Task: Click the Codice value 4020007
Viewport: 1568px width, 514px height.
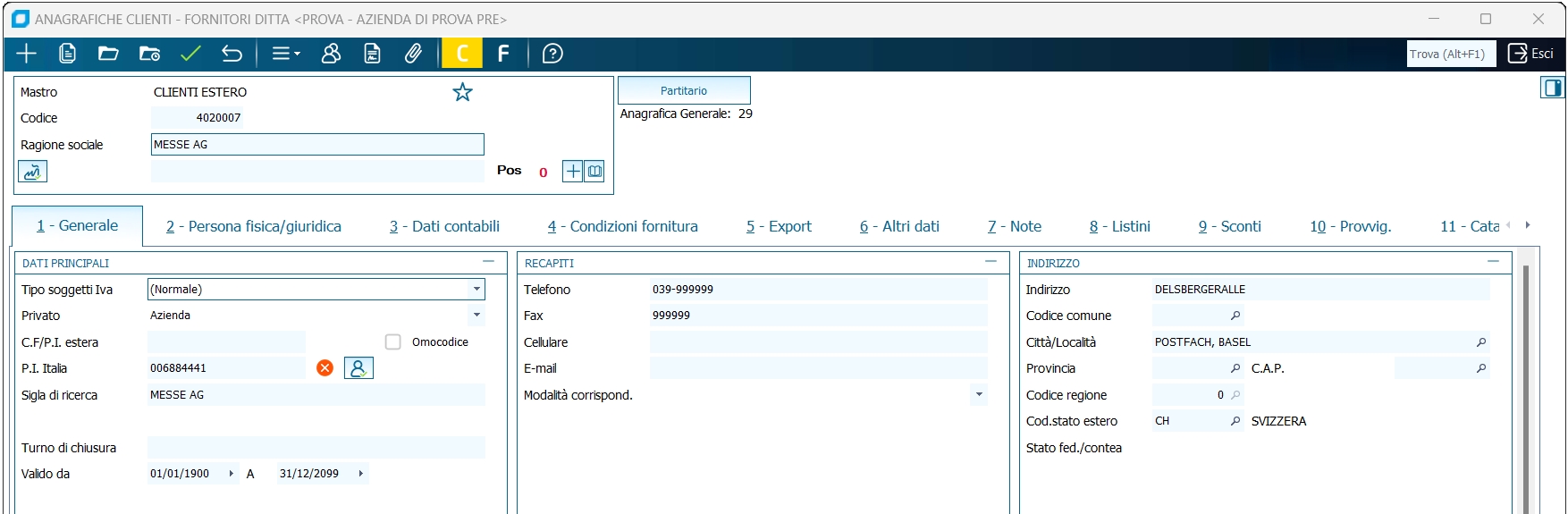Action: [x=197, y=117]
